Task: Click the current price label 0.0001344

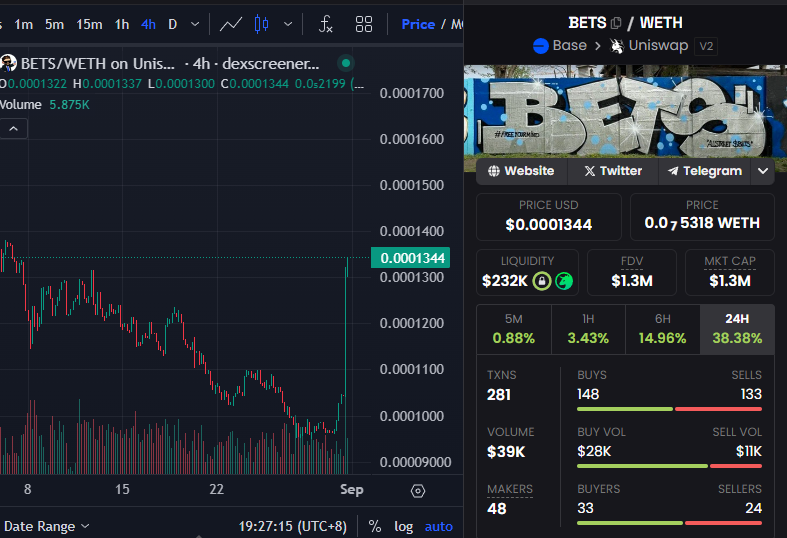Action: pos(411,258)
